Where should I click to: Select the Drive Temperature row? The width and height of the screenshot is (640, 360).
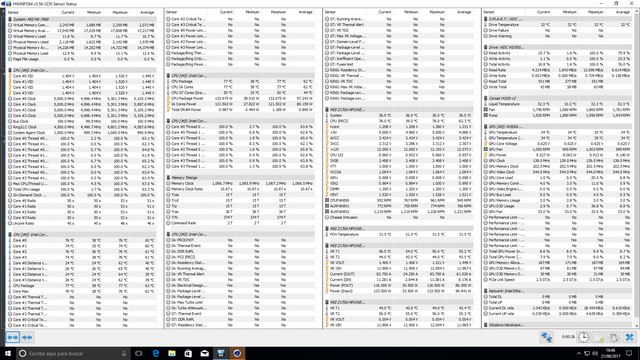tap(558, 24)
